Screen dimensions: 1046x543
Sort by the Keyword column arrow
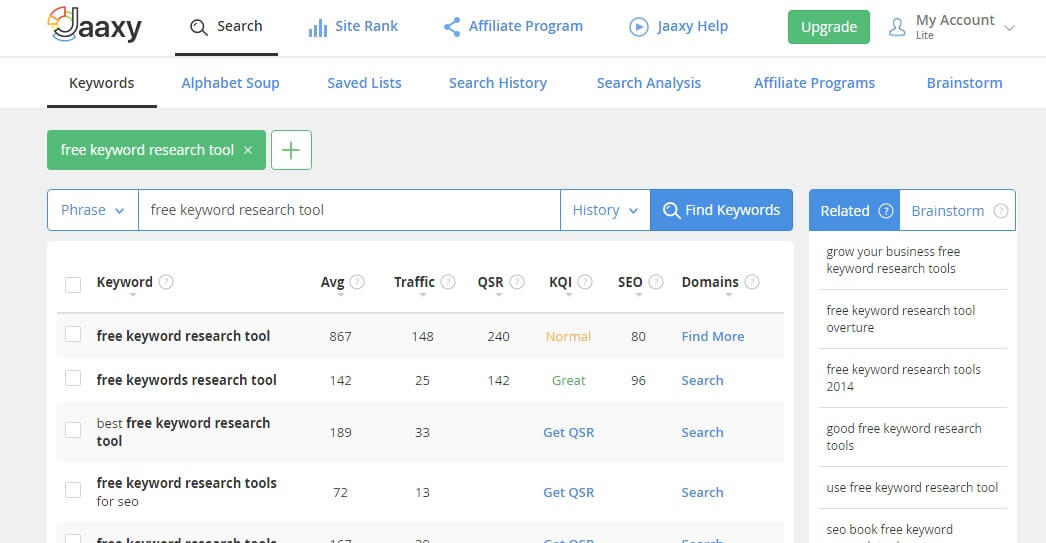click(x=132, y=294)
